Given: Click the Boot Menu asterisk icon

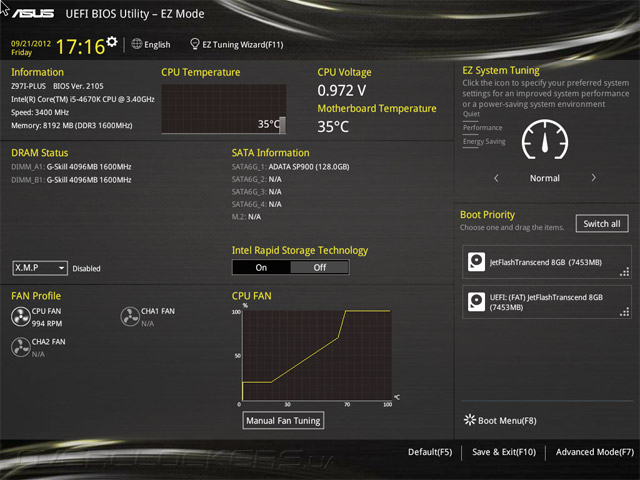Looking at the screenshot, I should (469, 420).
